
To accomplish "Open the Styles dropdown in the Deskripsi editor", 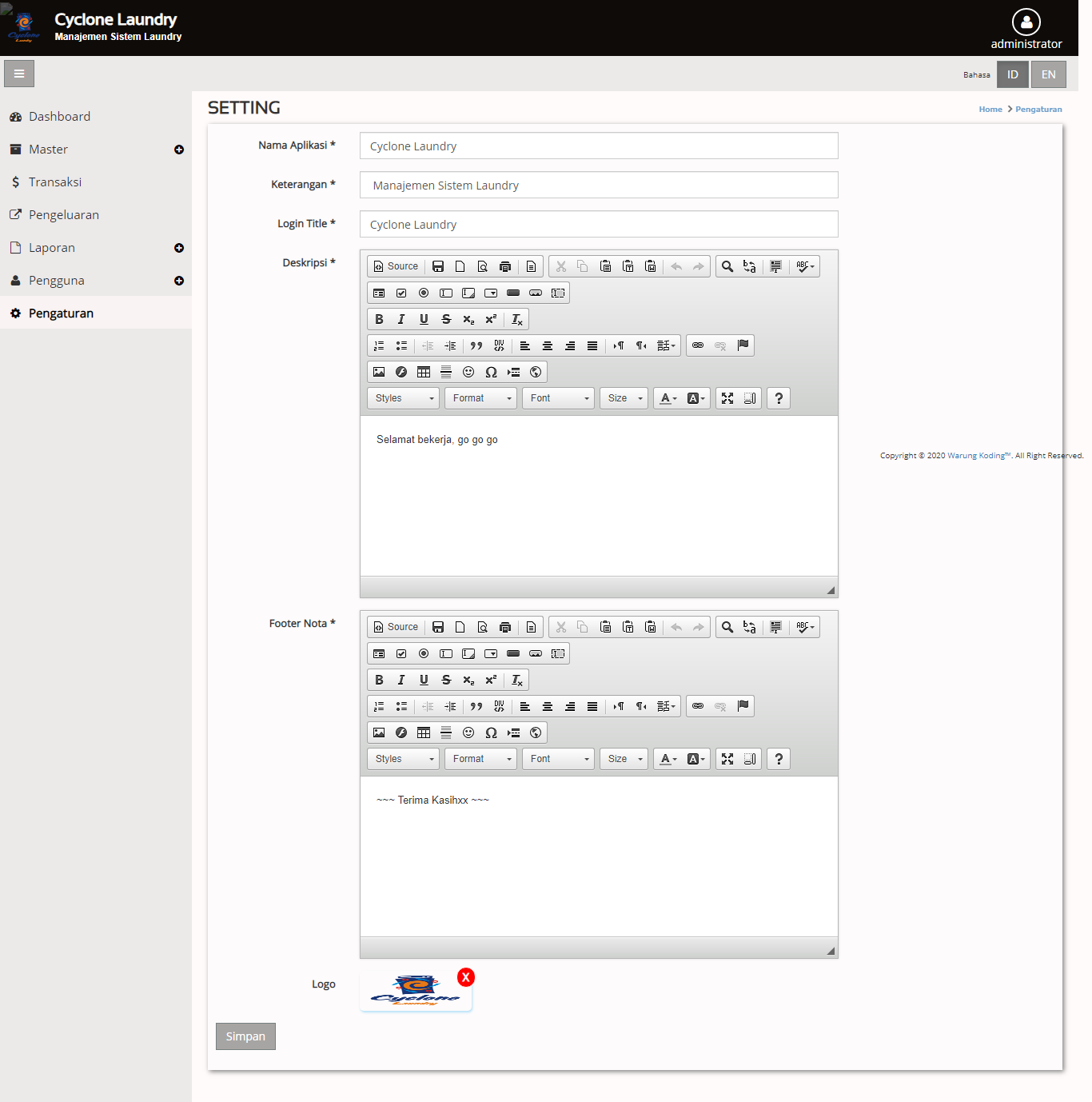I will (x=404, y=398).
